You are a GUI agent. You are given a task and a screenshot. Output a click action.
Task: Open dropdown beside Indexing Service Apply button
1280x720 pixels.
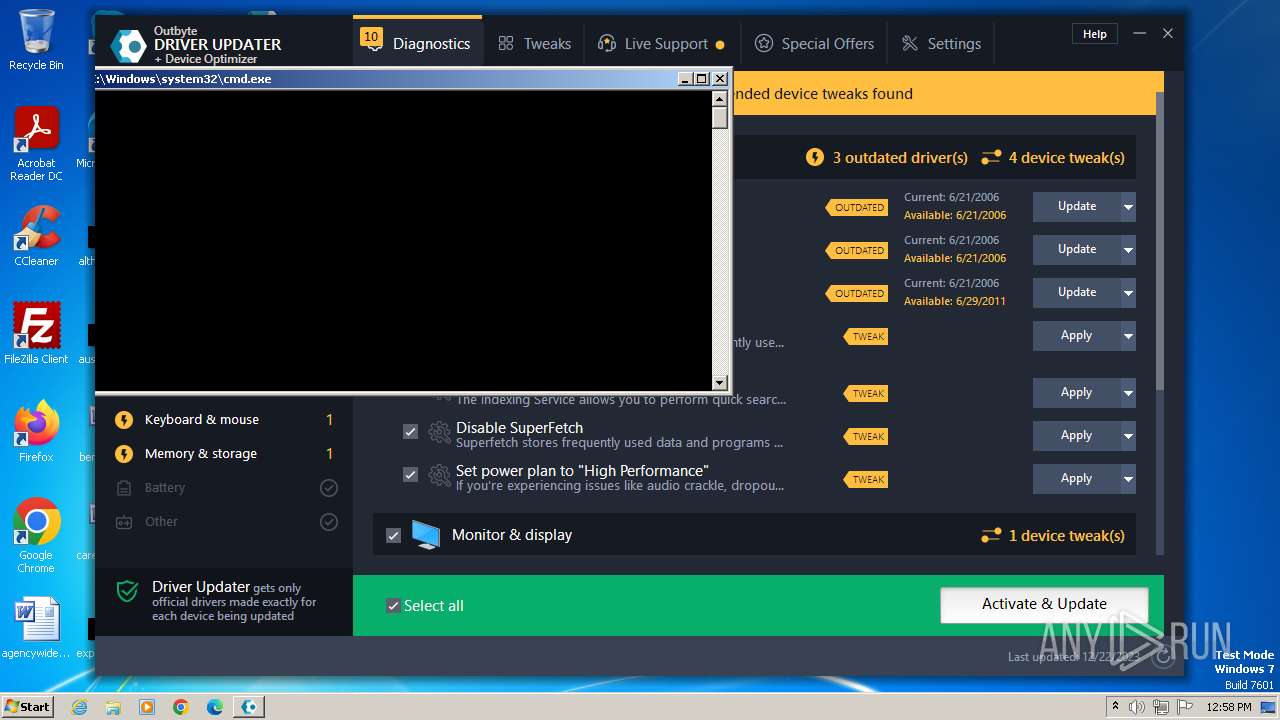coord(1128,393)
